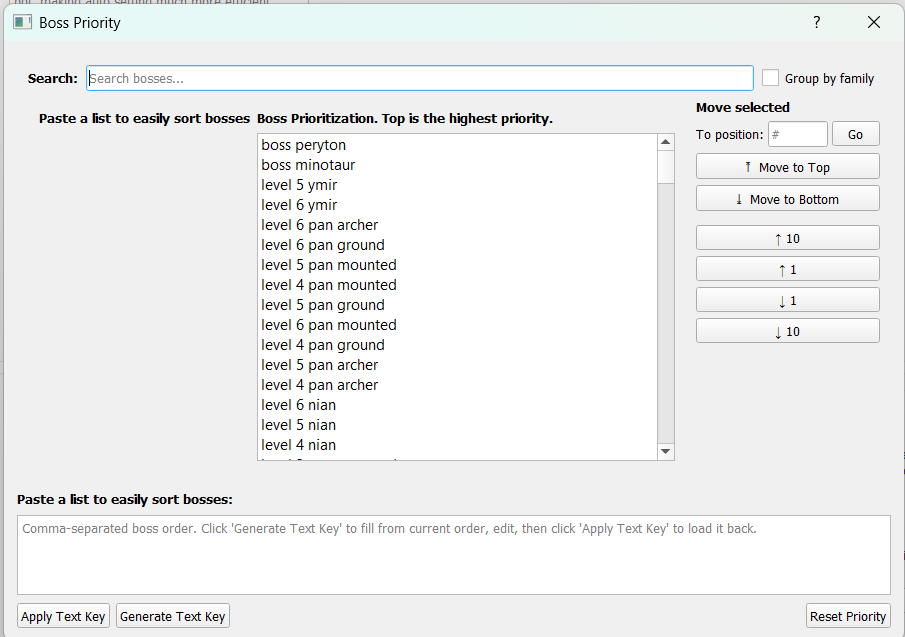
Task: Close the Boss Priority dialog
Action: coord(874,23)
